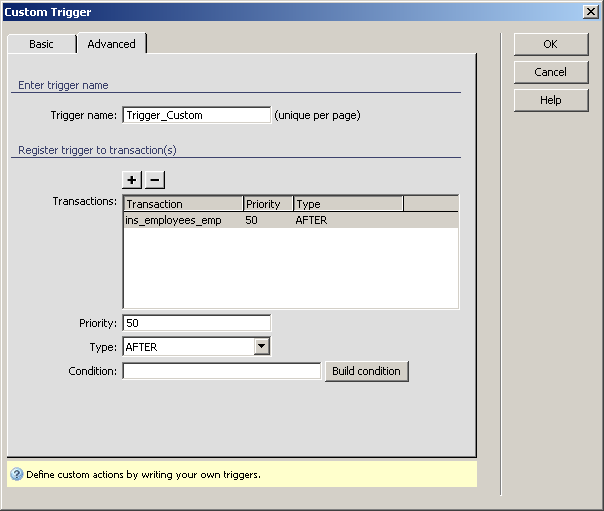The image size is (604, 511).
Task: Click the Priority column header
Action: 267,204
